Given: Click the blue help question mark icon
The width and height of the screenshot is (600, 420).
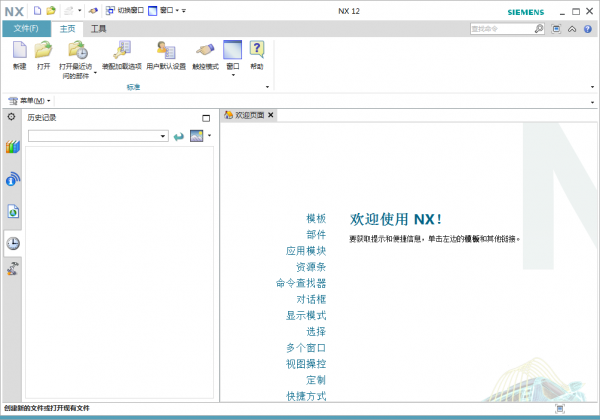Looking at the screenshot, I should [588, 29].
